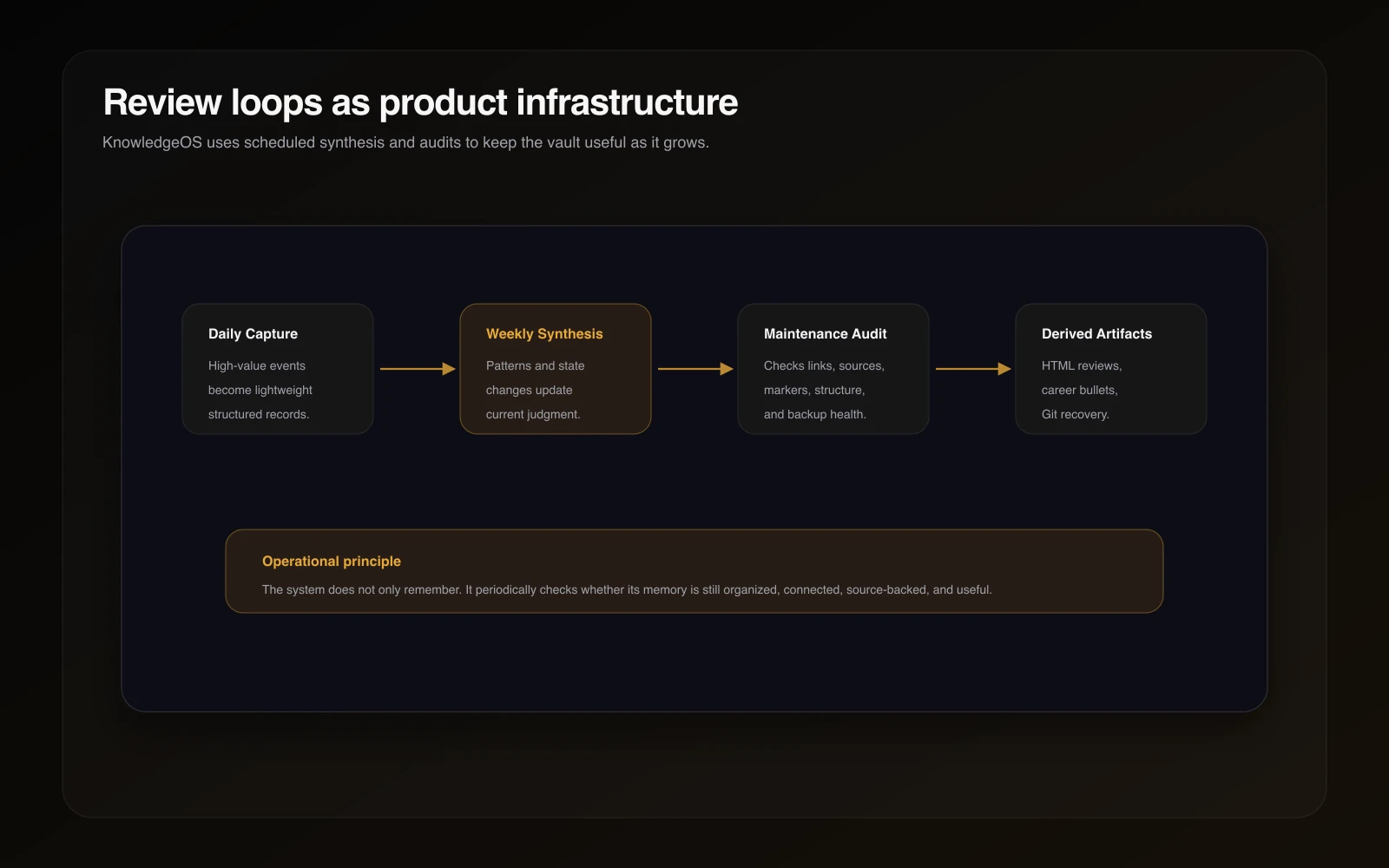Click 'career bullets,' text line
Screen dimensions: 1389x868
1080,391
